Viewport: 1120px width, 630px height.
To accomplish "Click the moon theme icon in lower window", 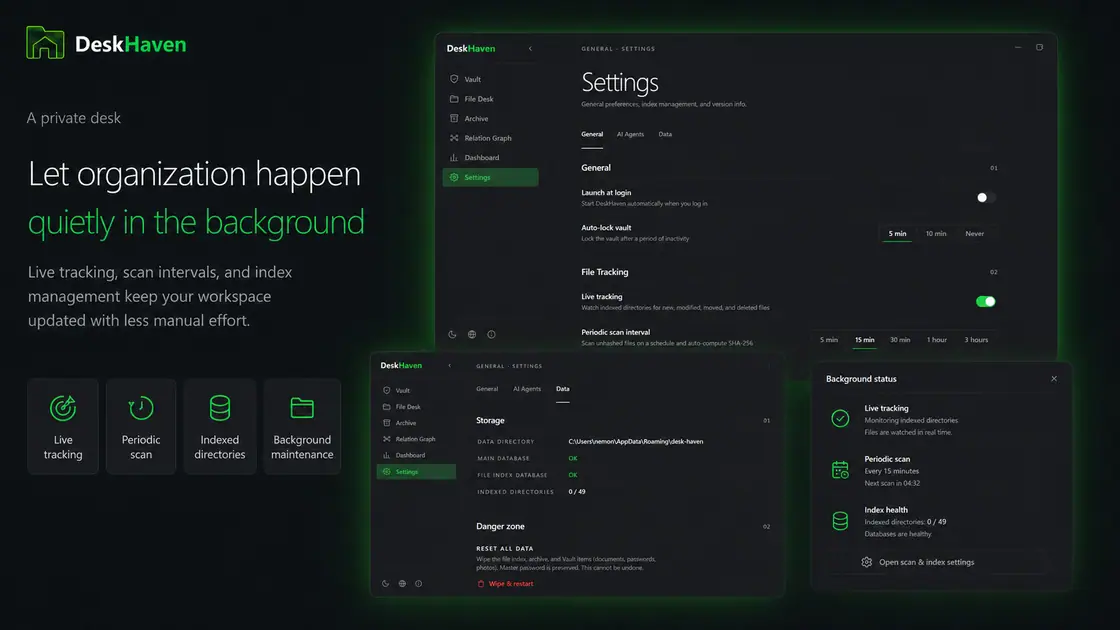I will (386, 584).
